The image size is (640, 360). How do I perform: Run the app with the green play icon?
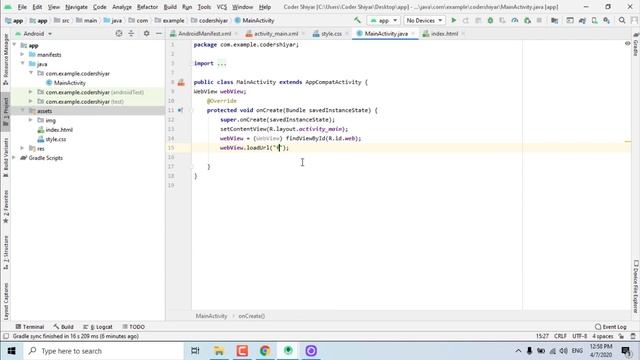[x=453, y=20]
